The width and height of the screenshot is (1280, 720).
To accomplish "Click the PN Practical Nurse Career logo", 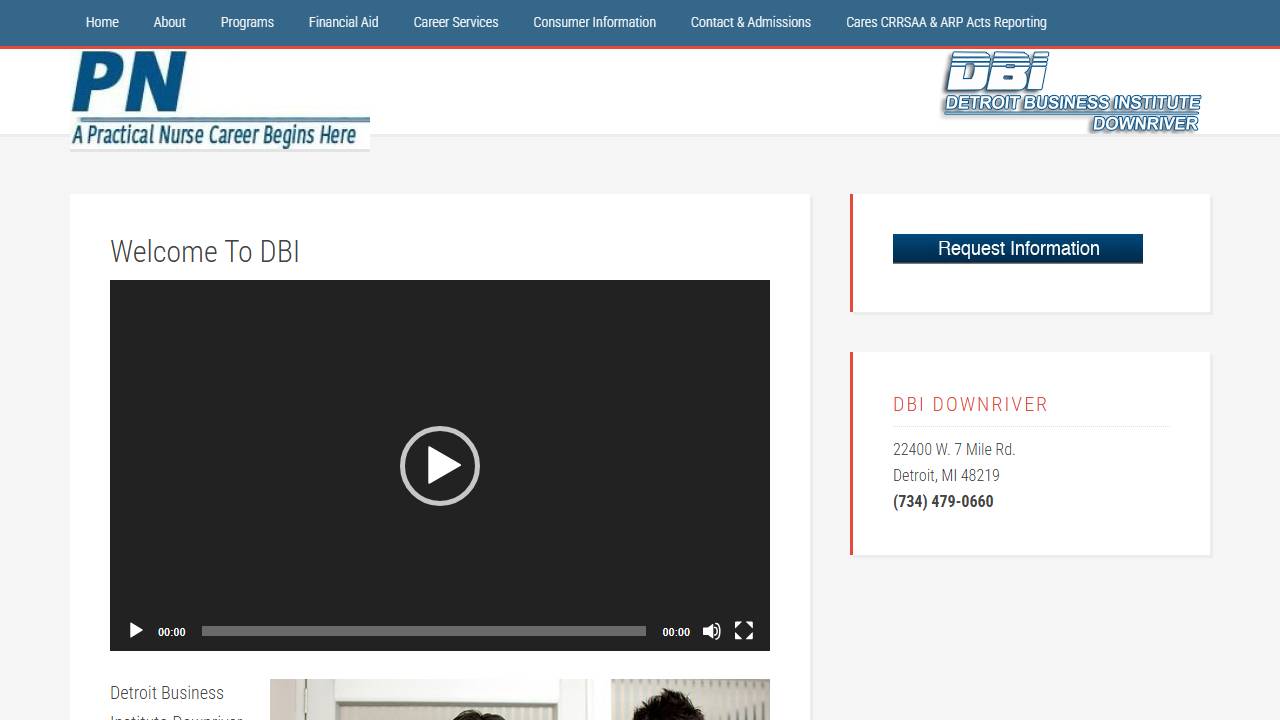I will [220, 100].
